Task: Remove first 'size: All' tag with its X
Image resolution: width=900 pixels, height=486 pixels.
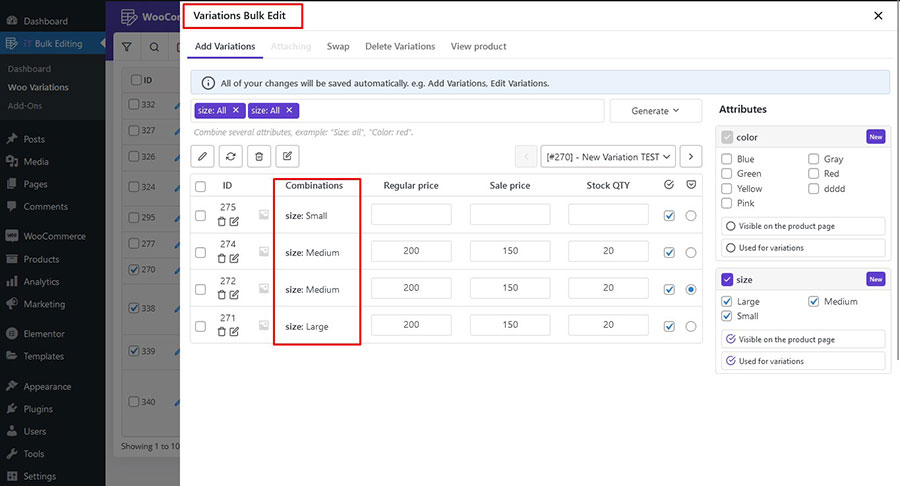Action: pos(236,110)
